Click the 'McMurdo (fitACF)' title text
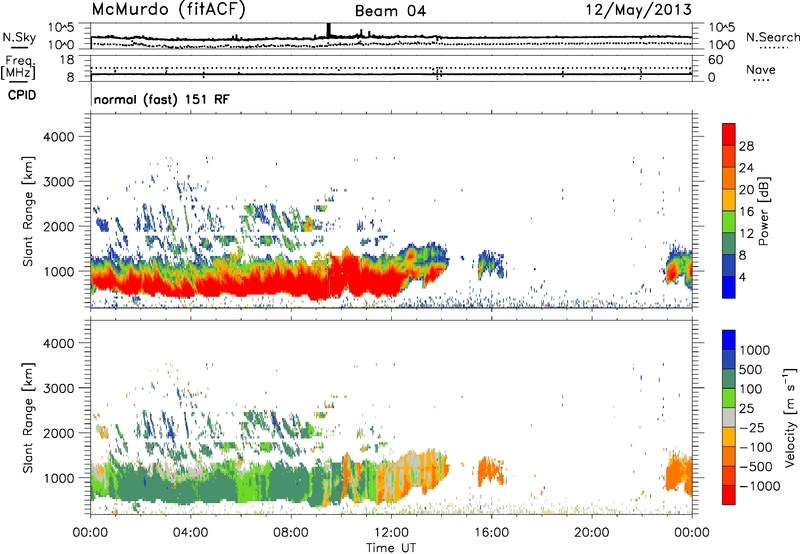The image size is (800, 554). point(168,10)
